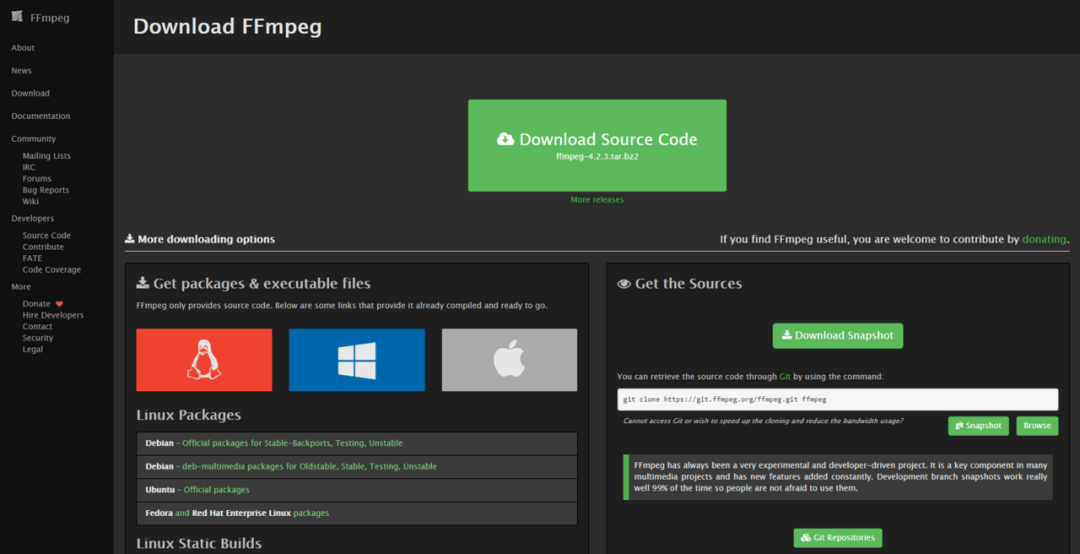1080x554 pixels.
Task: Open News in the sidebar
Action: click(x=21, y=70)
